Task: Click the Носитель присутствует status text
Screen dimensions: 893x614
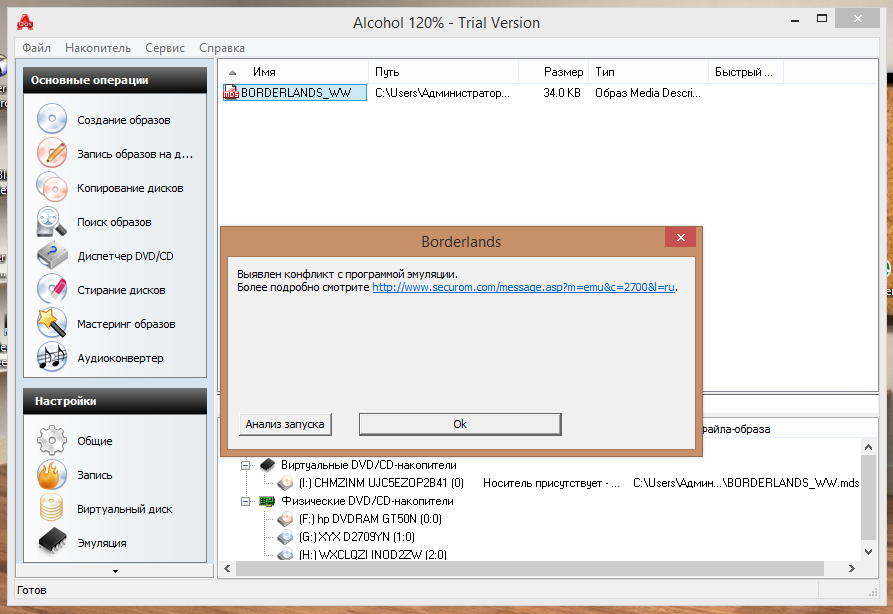Action: 551,483
